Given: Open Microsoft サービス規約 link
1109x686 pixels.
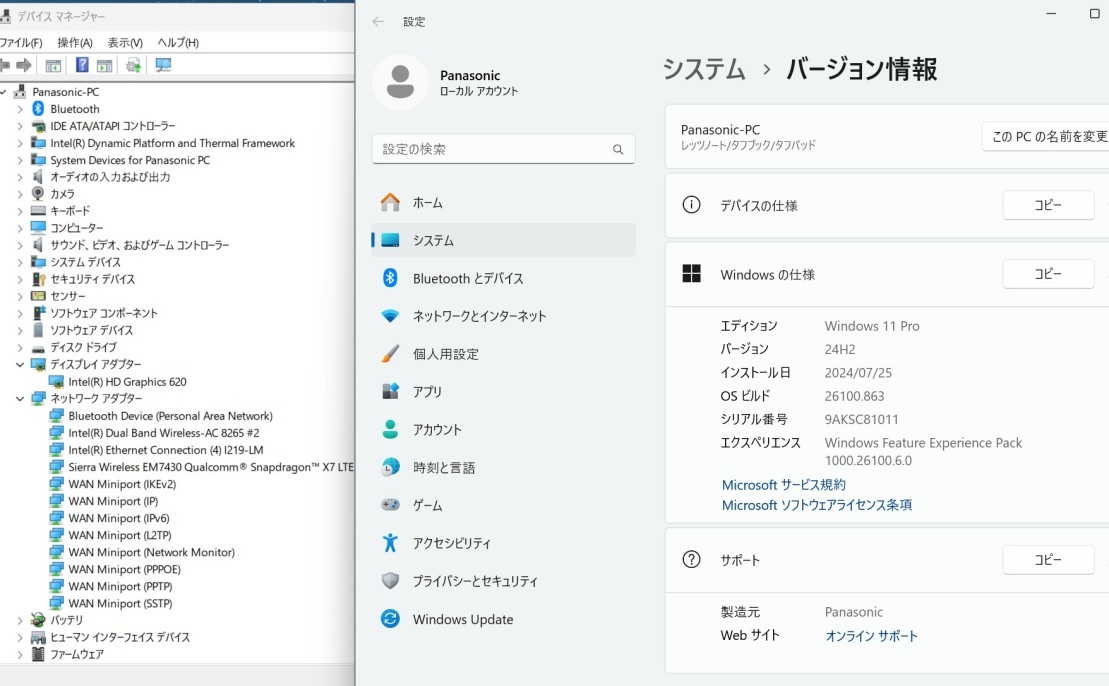Looking at the screenshot, I should tap(783, 485).
